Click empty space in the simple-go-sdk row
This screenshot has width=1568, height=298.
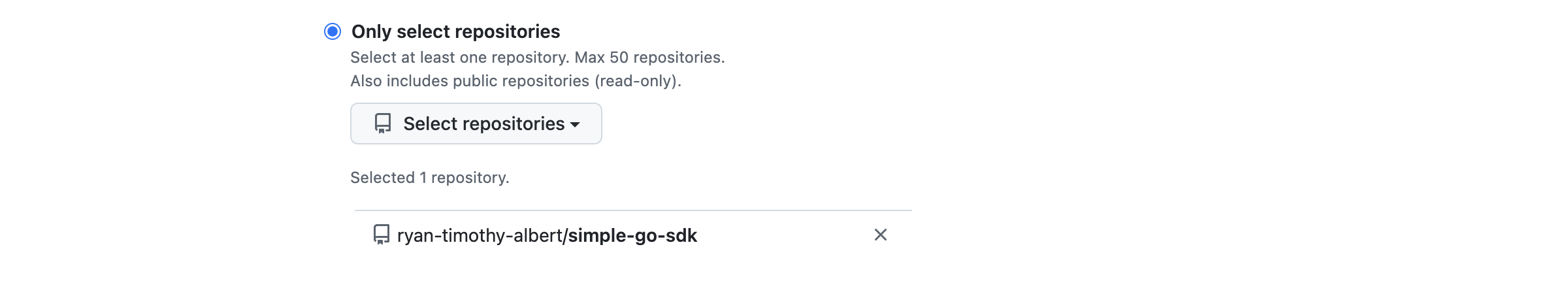(784, 235)
